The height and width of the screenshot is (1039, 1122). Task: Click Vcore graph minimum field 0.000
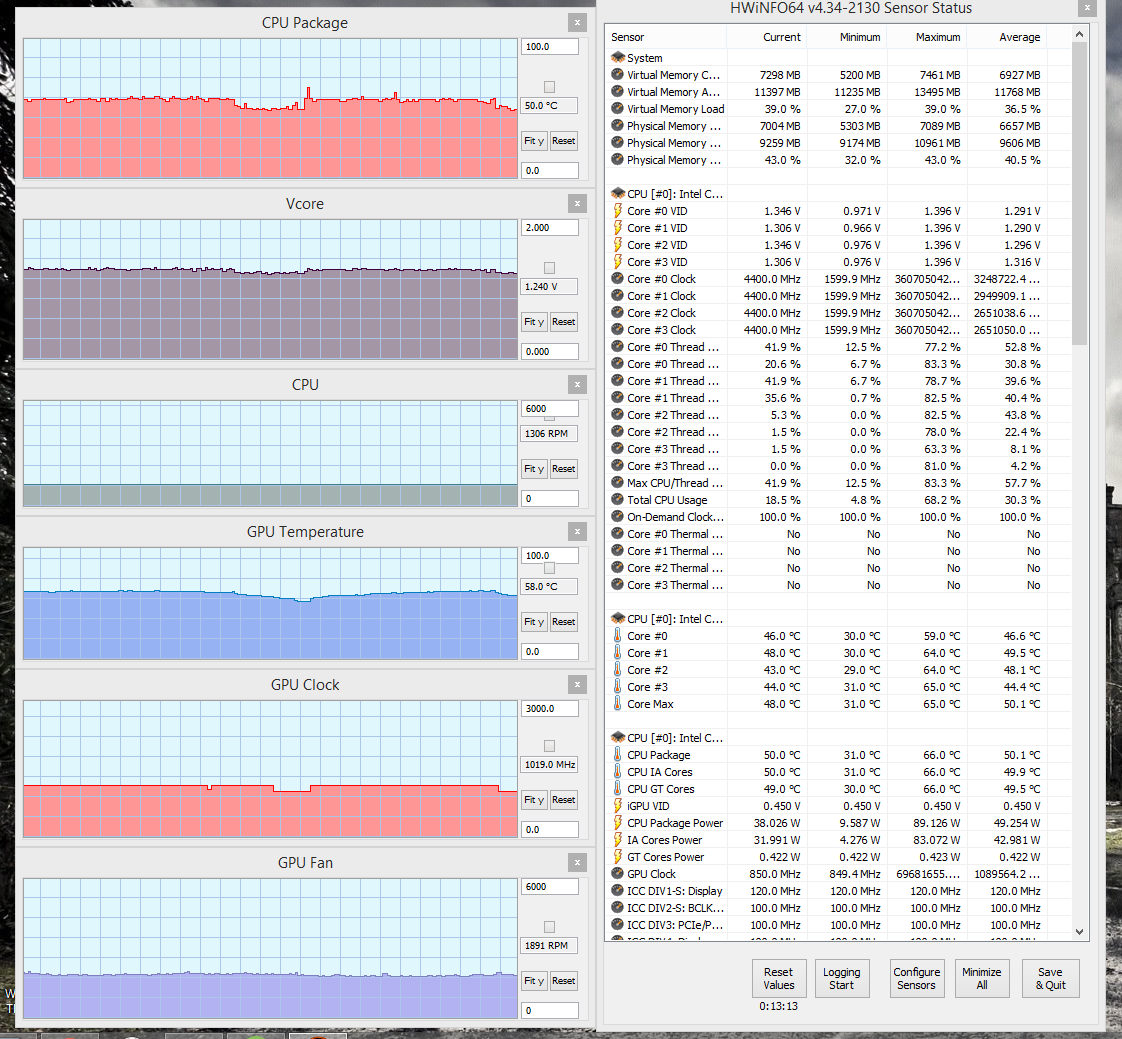tap(550, 351)
